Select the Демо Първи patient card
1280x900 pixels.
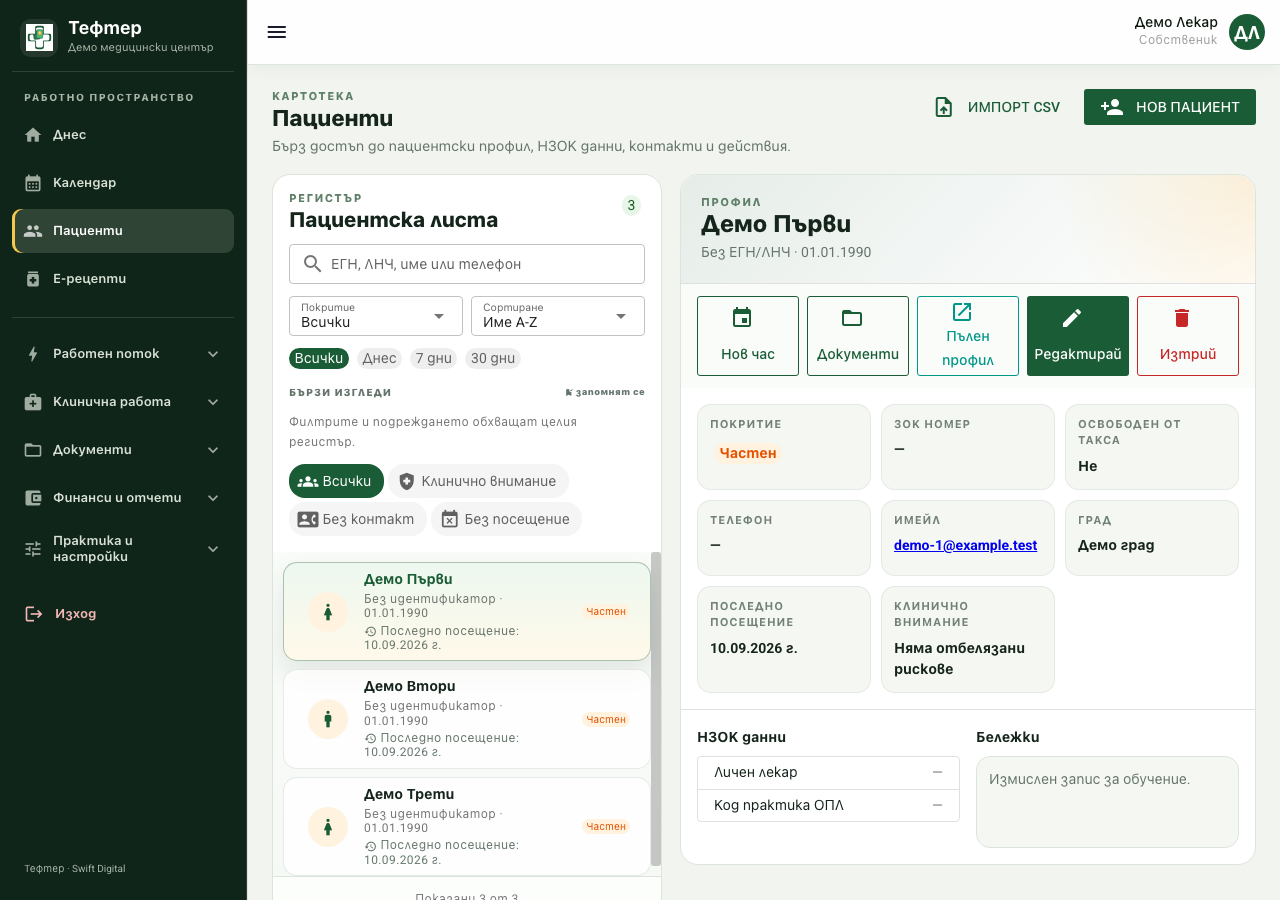click(467, 611)
